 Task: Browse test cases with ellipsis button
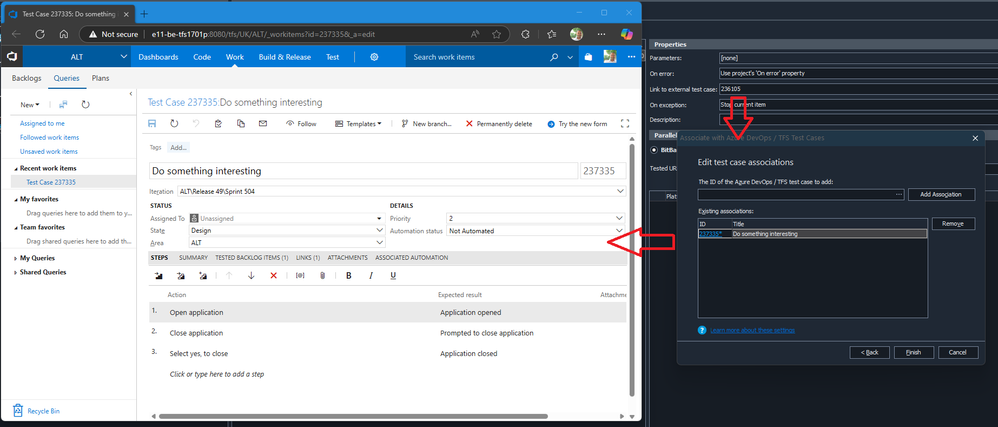point(899,194)
